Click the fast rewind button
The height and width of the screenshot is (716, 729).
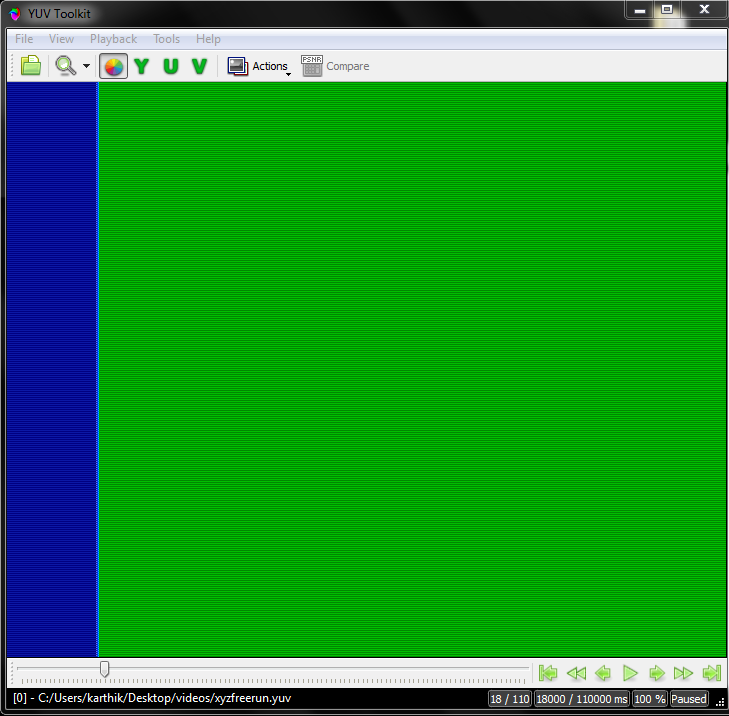[x=577, y=673]
